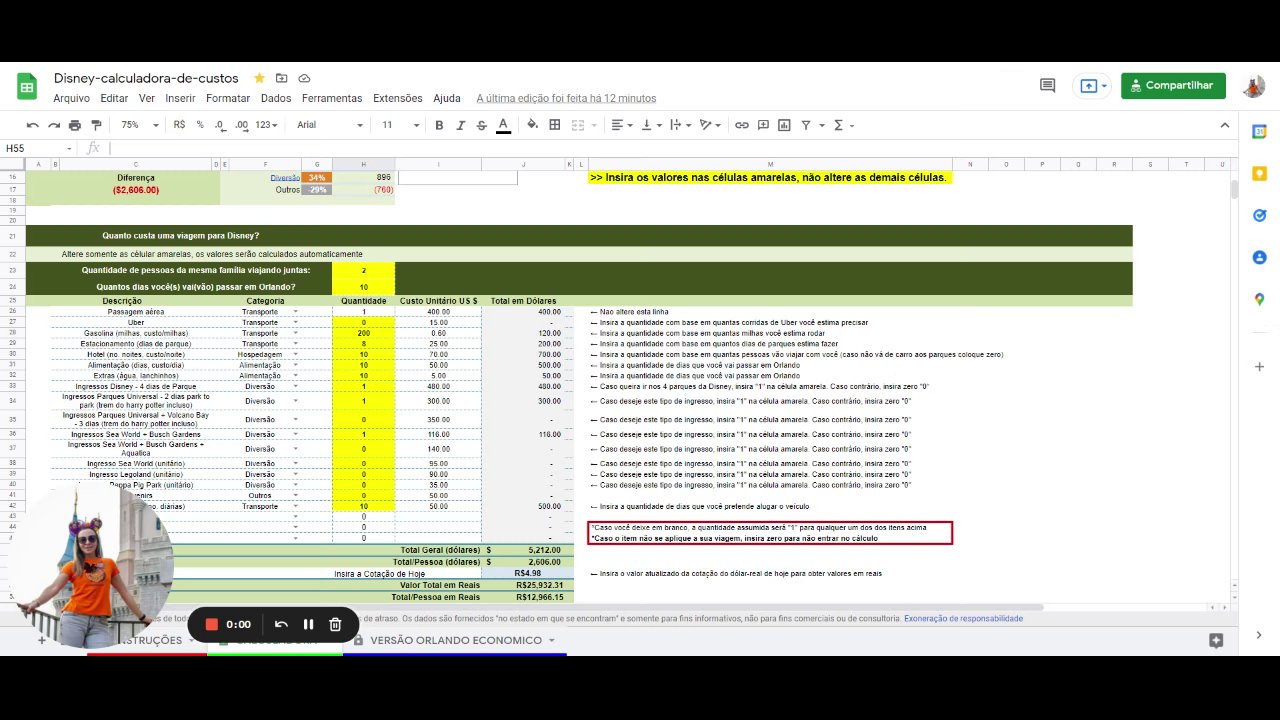
Task: Open Google Tasks in the side panel
Action: pos(1260,215)
